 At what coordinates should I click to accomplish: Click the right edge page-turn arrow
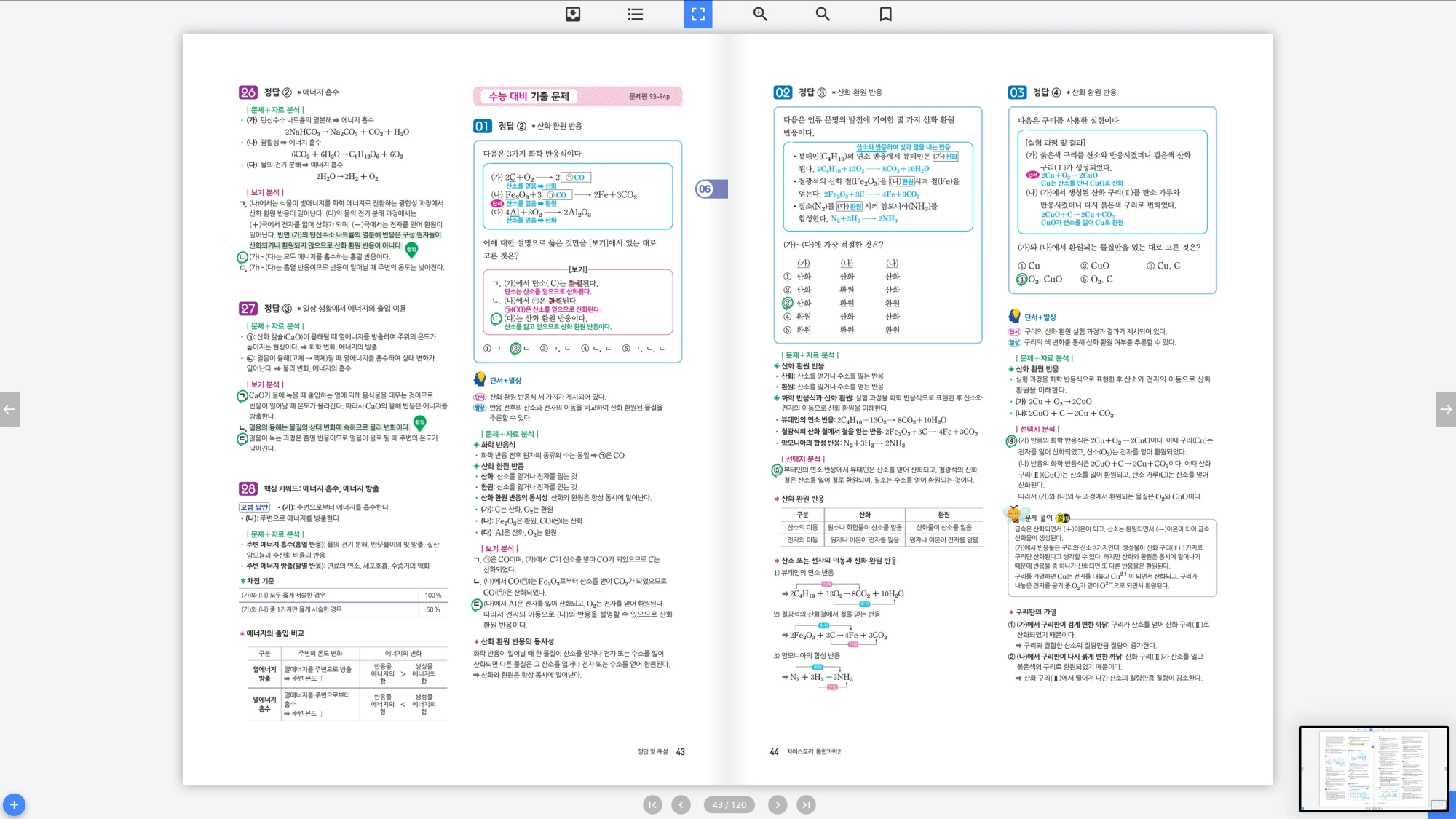pyautogui.click(x=1445, y=409)
